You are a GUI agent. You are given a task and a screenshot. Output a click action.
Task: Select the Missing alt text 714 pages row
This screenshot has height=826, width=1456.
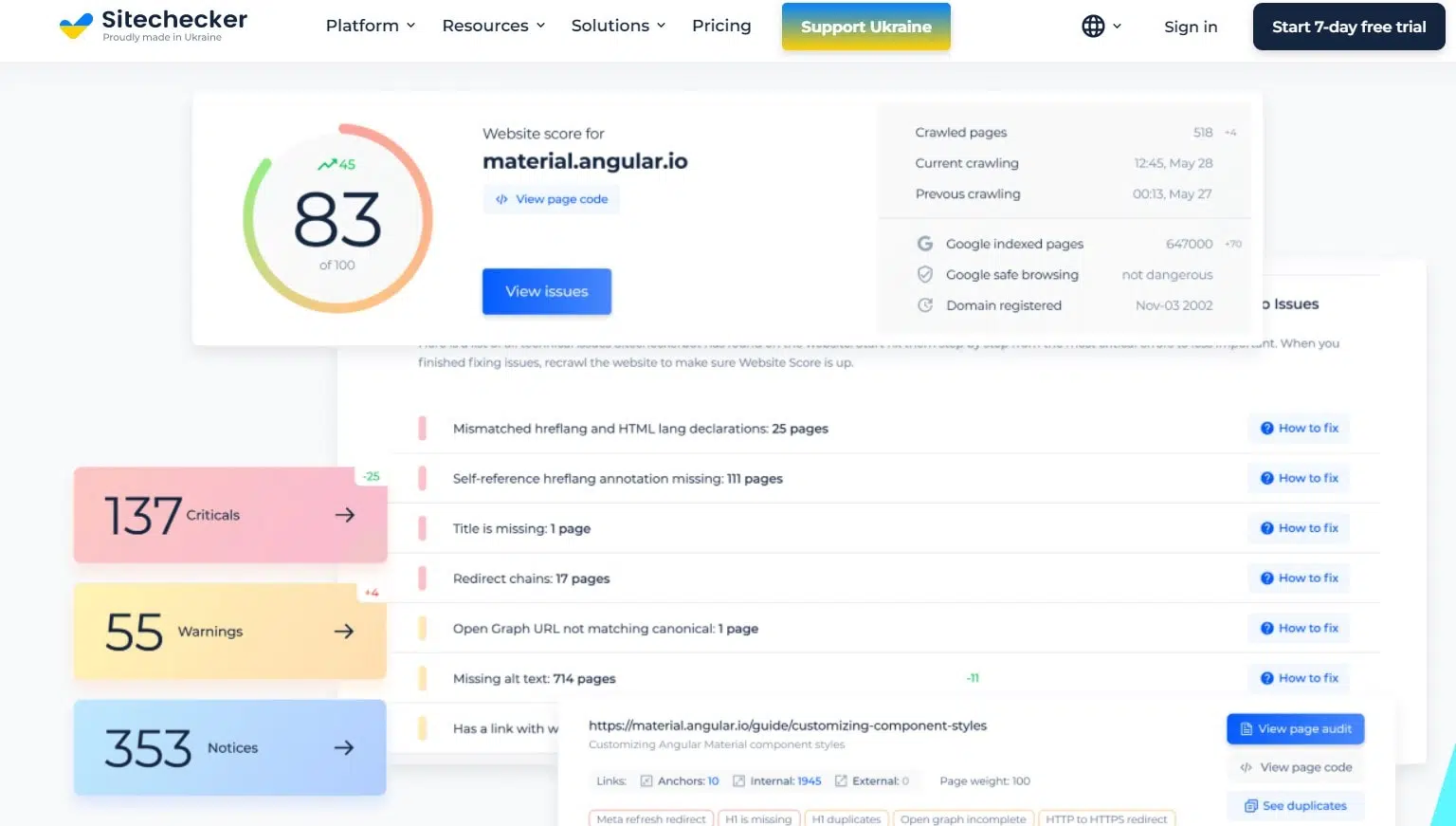click(x=885, y=678)
